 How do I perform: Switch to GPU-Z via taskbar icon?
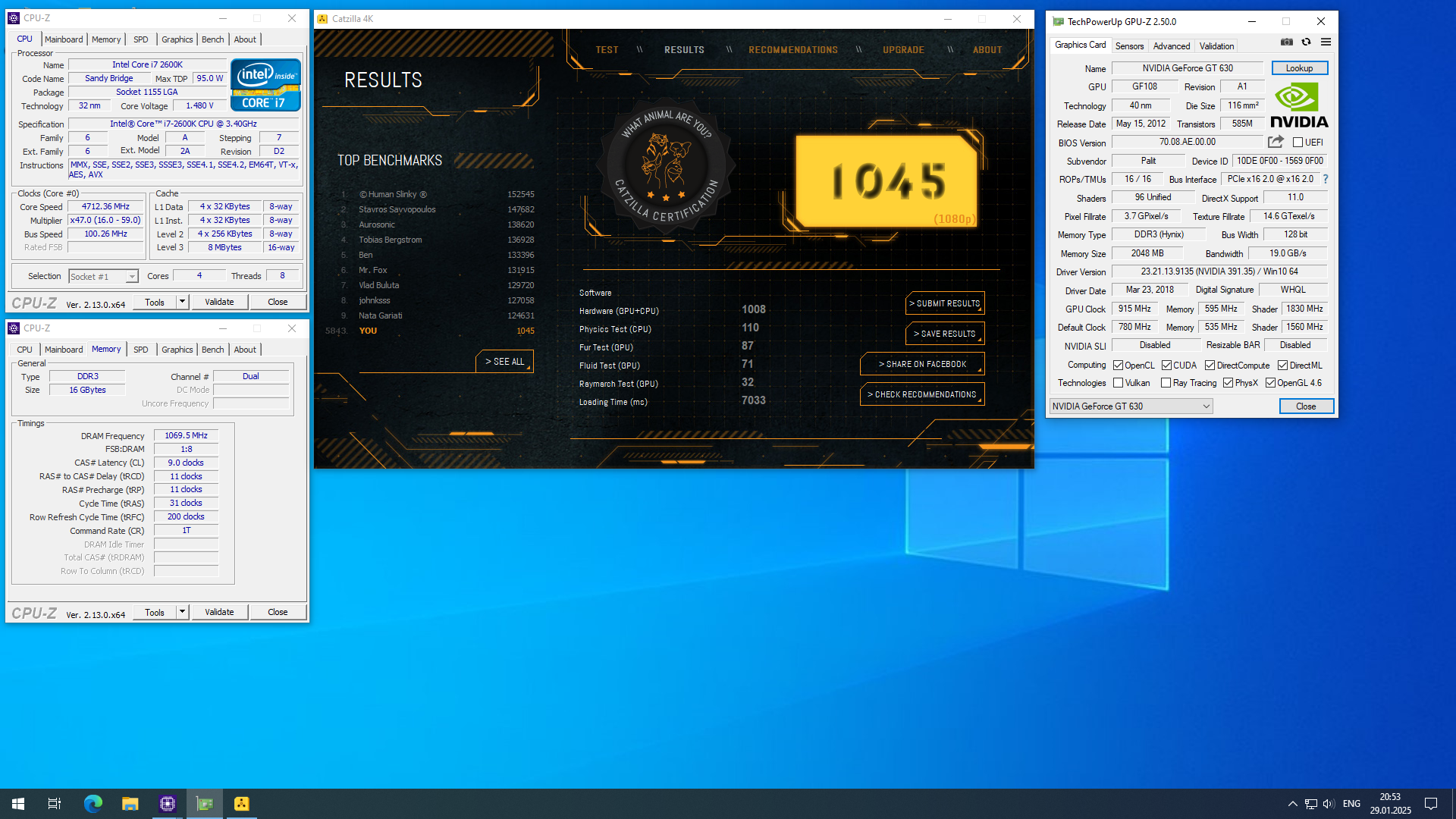point(205,804)
